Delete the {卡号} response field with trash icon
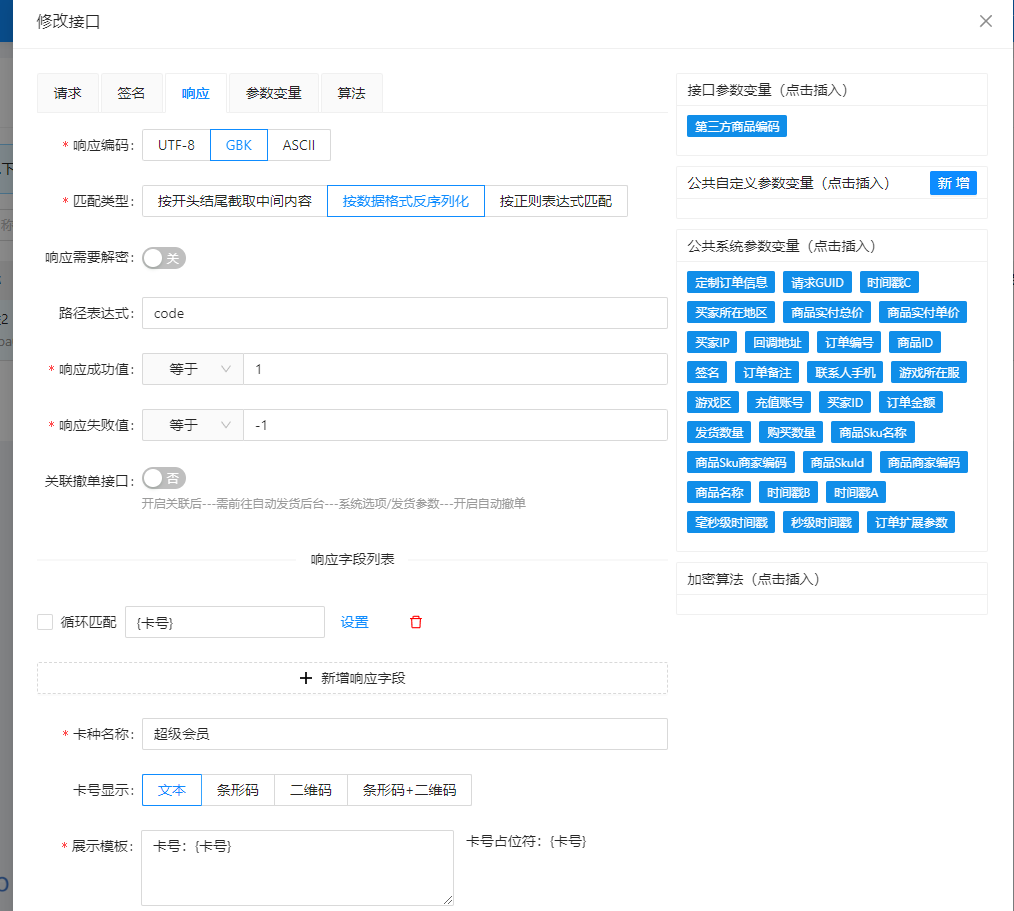 [x=416, y=622]
